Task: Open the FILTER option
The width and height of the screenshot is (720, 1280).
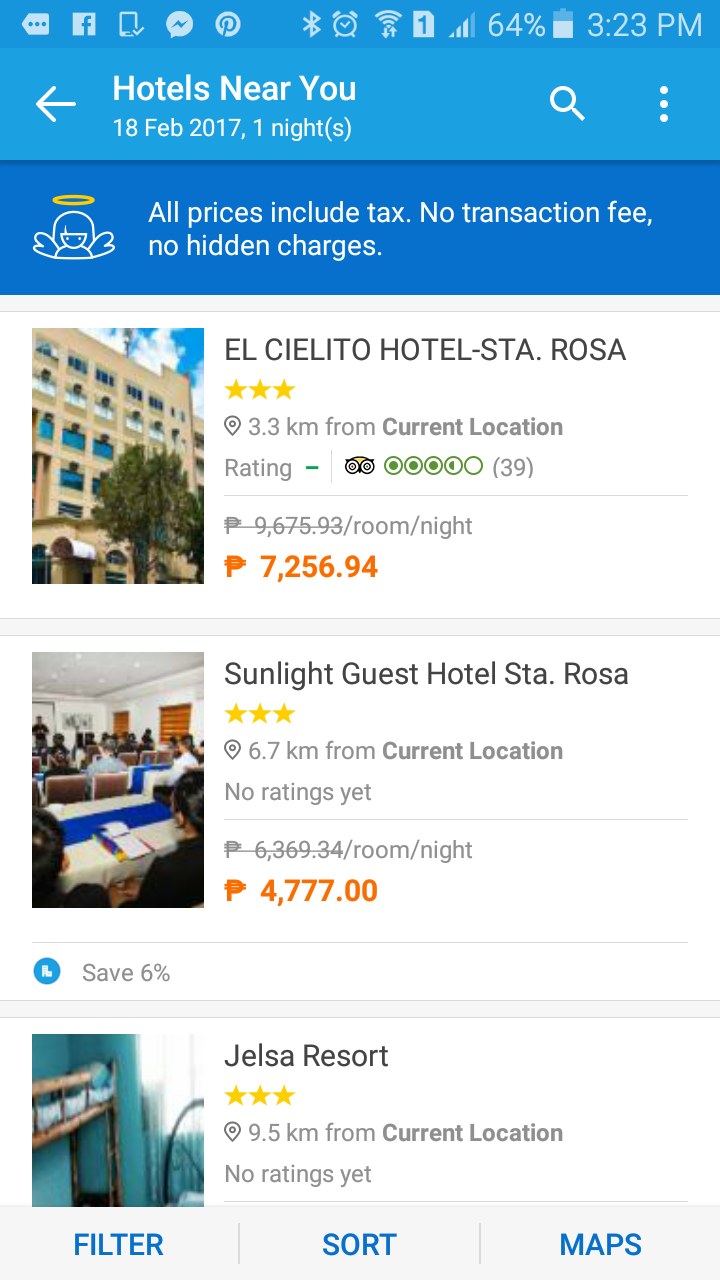Action: (x=118, y=1244)
